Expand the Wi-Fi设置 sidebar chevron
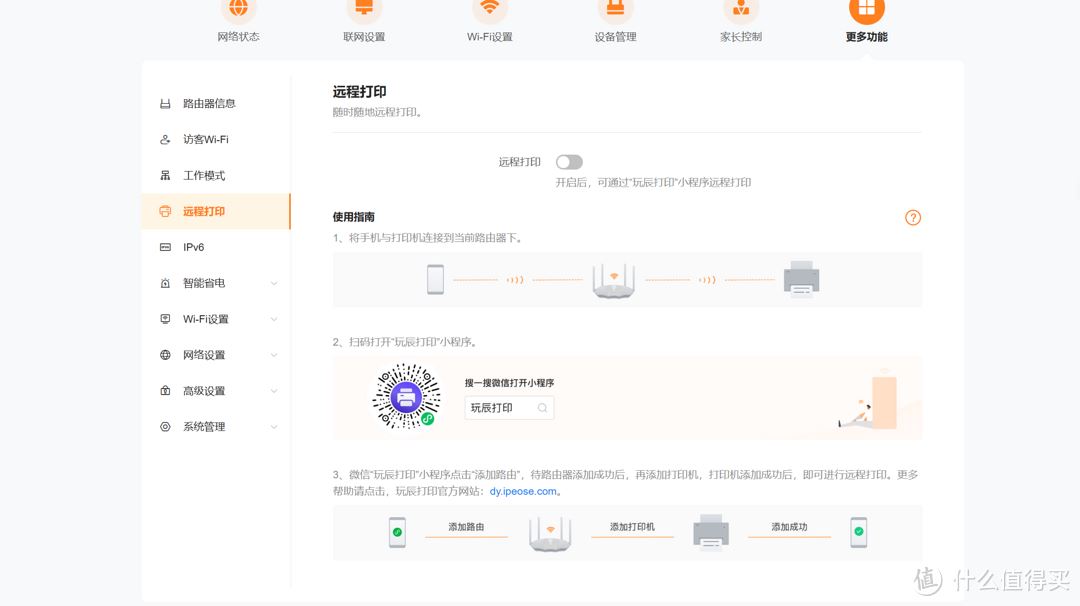This screenshot has height=606, width=1080. [274, 320]
